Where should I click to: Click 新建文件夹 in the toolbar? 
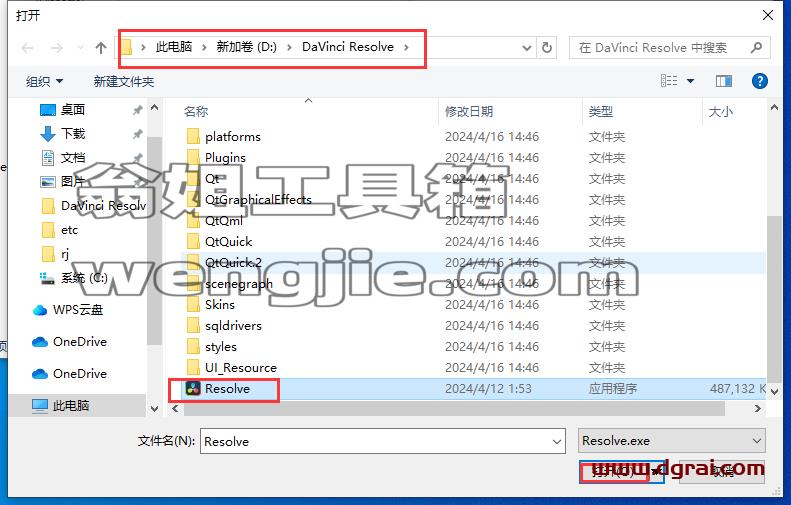[124, 81]
